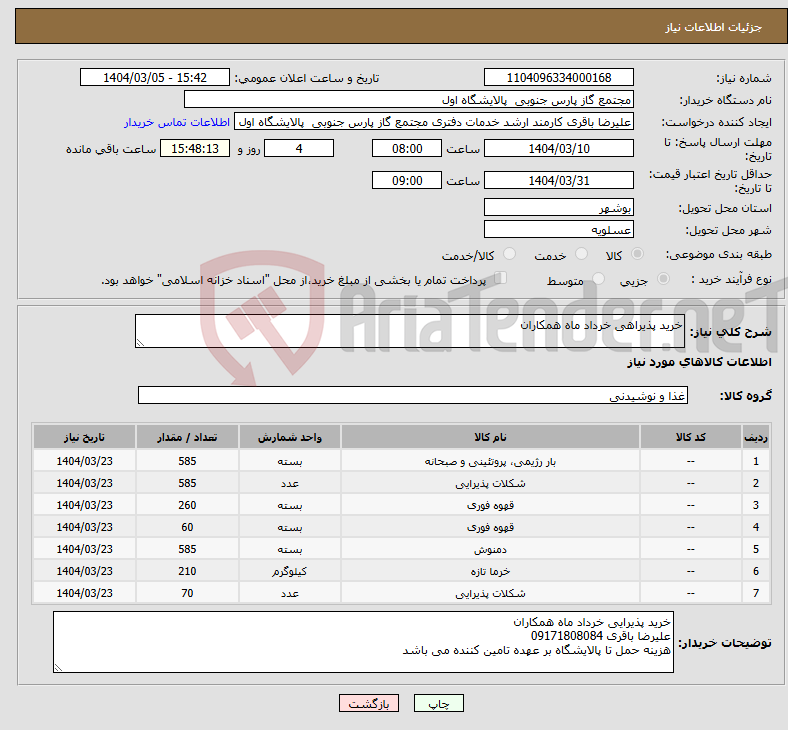Open the اطلاعات تماس خریدار link
The width and height of the screenshot is (788, 730).
coord(177,122)
